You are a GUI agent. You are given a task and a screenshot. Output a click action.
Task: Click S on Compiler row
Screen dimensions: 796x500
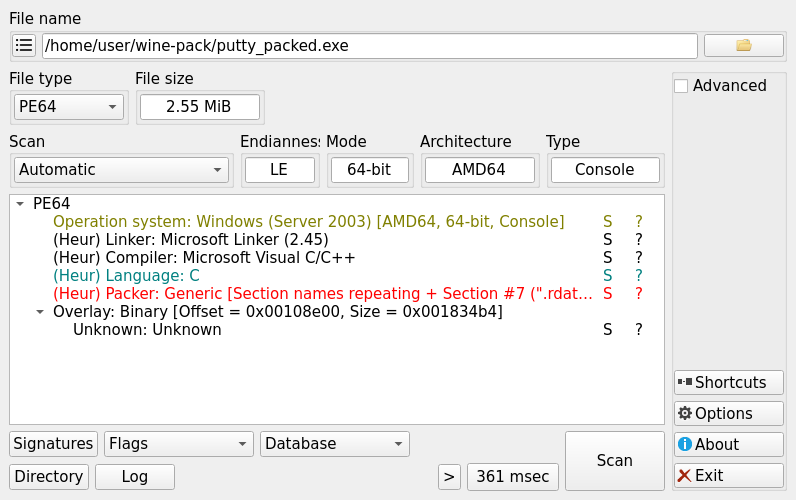point(608,258)
